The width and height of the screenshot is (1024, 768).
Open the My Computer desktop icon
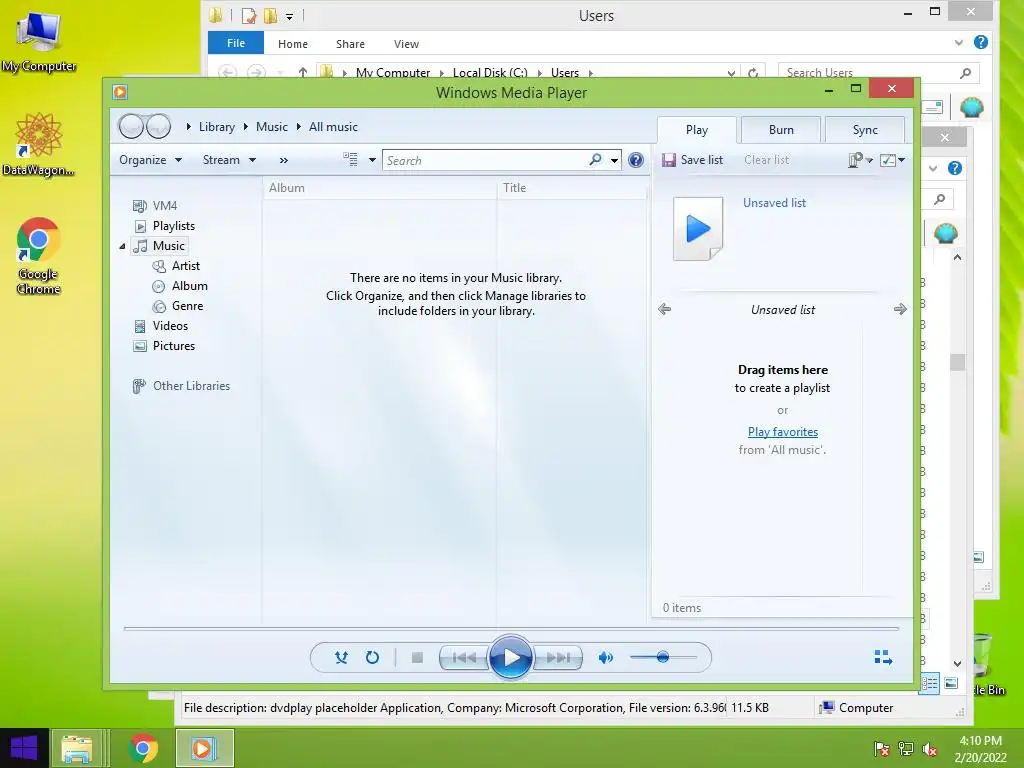[39, 42]
